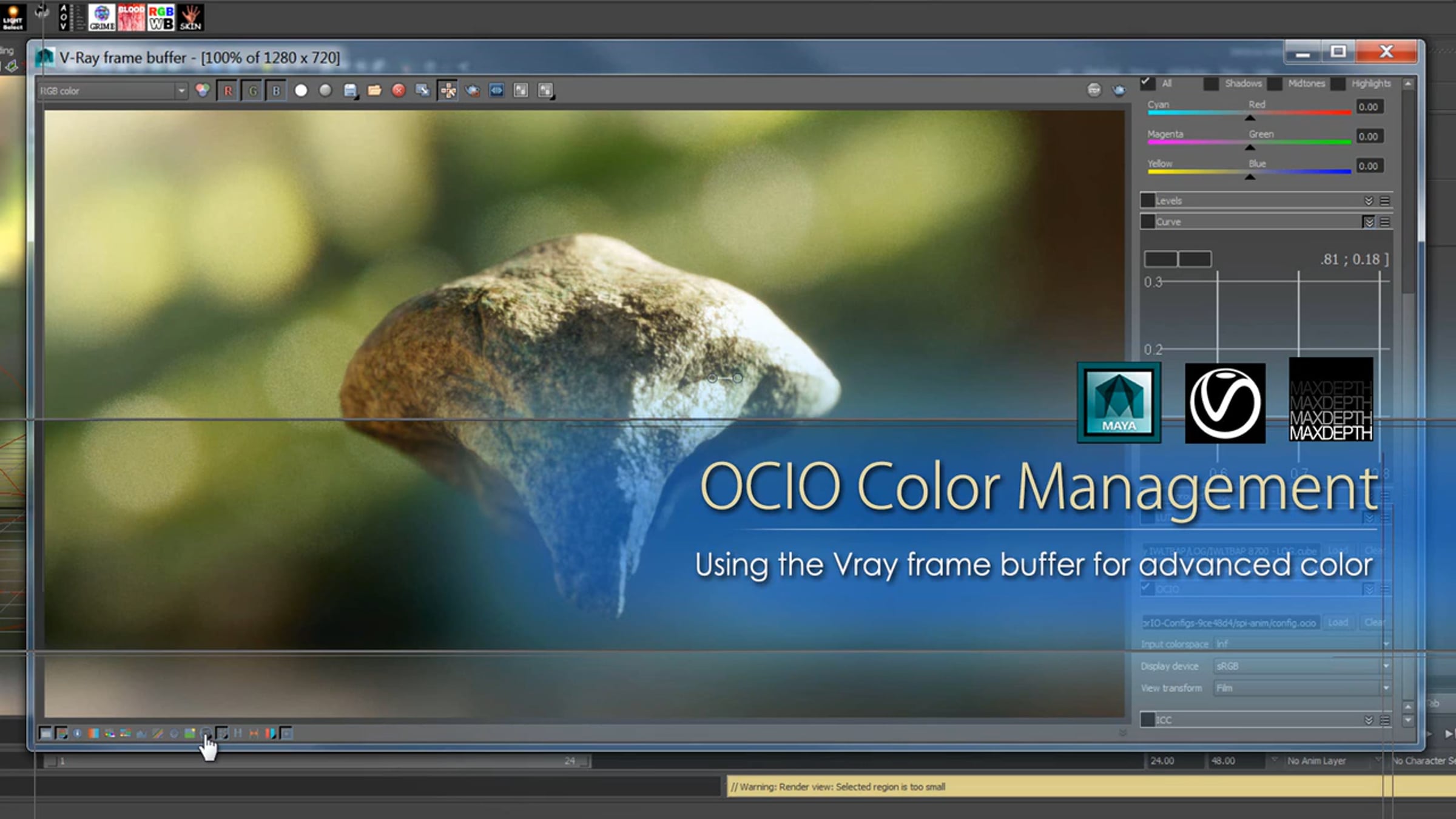Viewport: 1456px width, 819px height.
Task: Click the view clamped colors info icon
Action: (78, 733)
